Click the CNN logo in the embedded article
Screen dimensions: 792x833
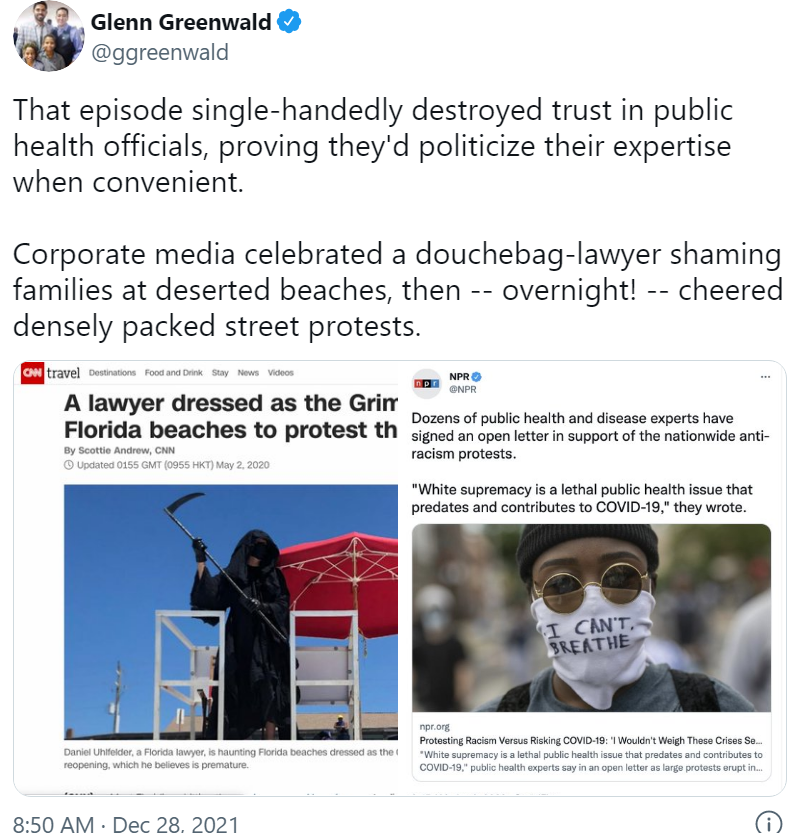click(32, 372)
